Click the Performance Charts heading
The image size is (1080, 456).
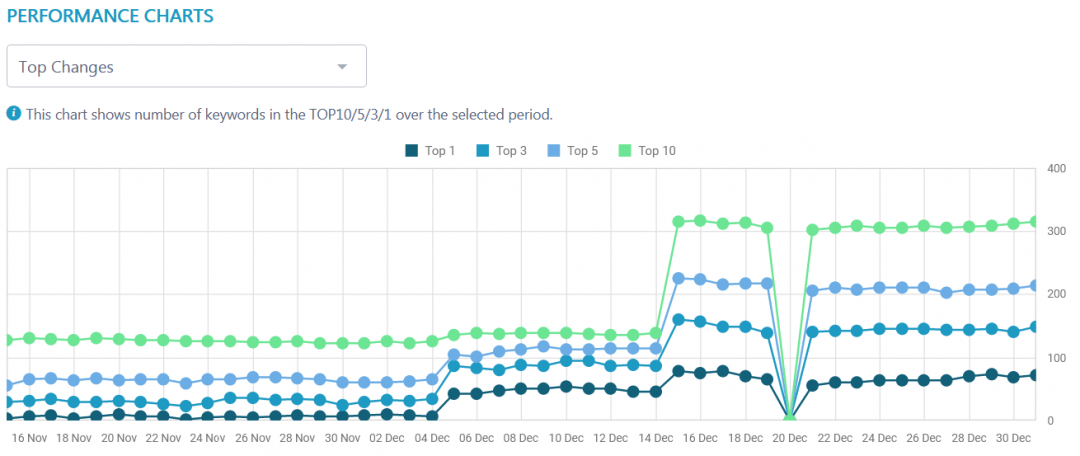(110, 18)
